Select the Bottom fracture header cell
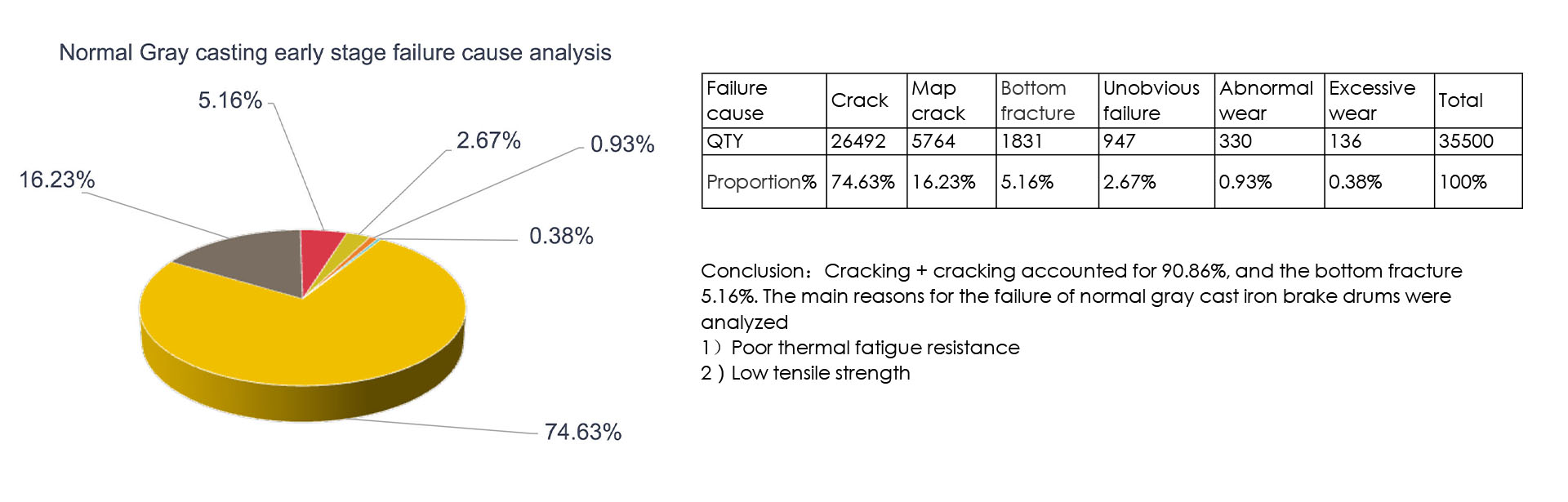 pos(1045,100)
